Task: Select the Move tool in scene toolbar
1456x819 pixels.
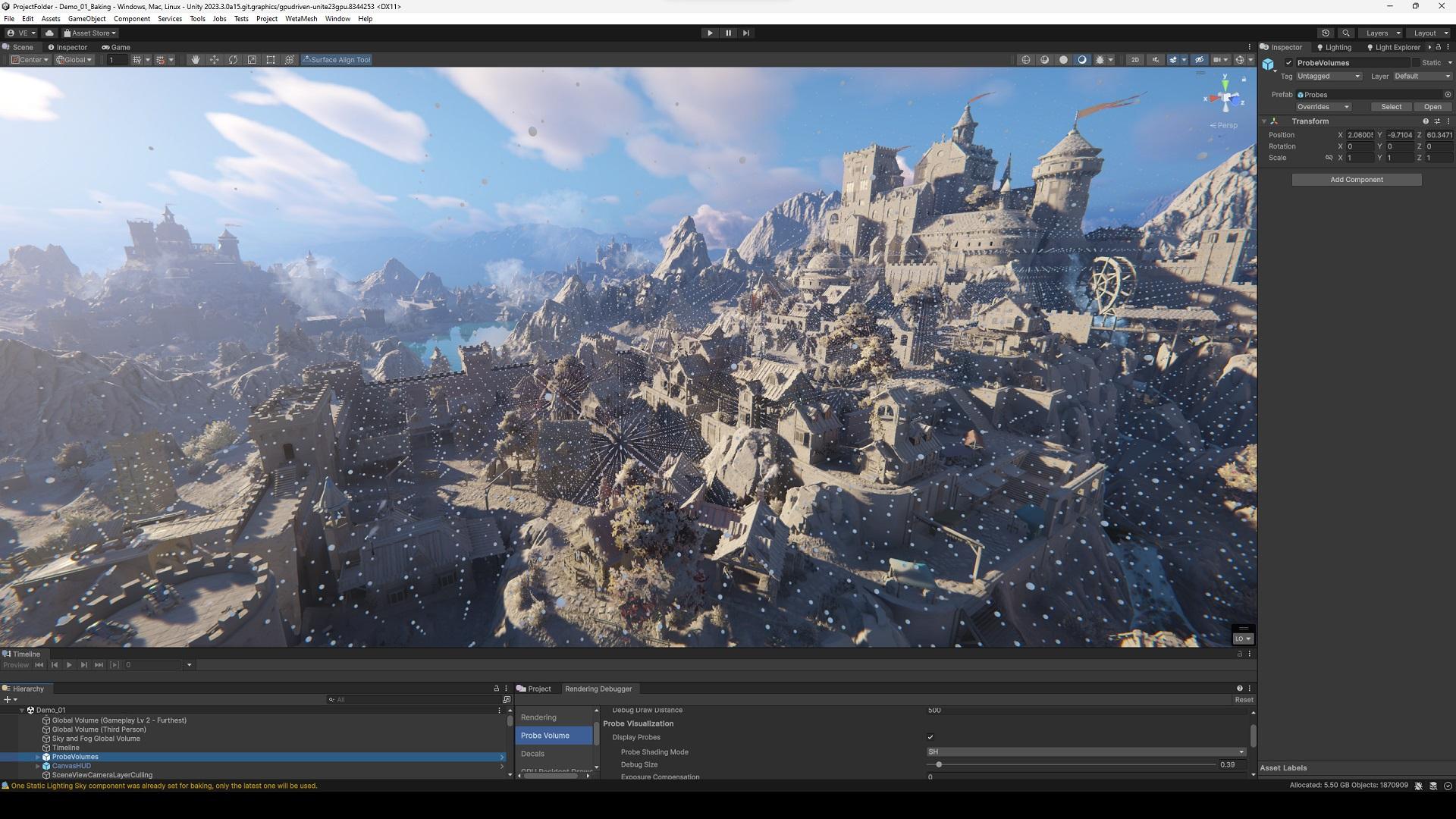Action: click(x=214, y=60)
